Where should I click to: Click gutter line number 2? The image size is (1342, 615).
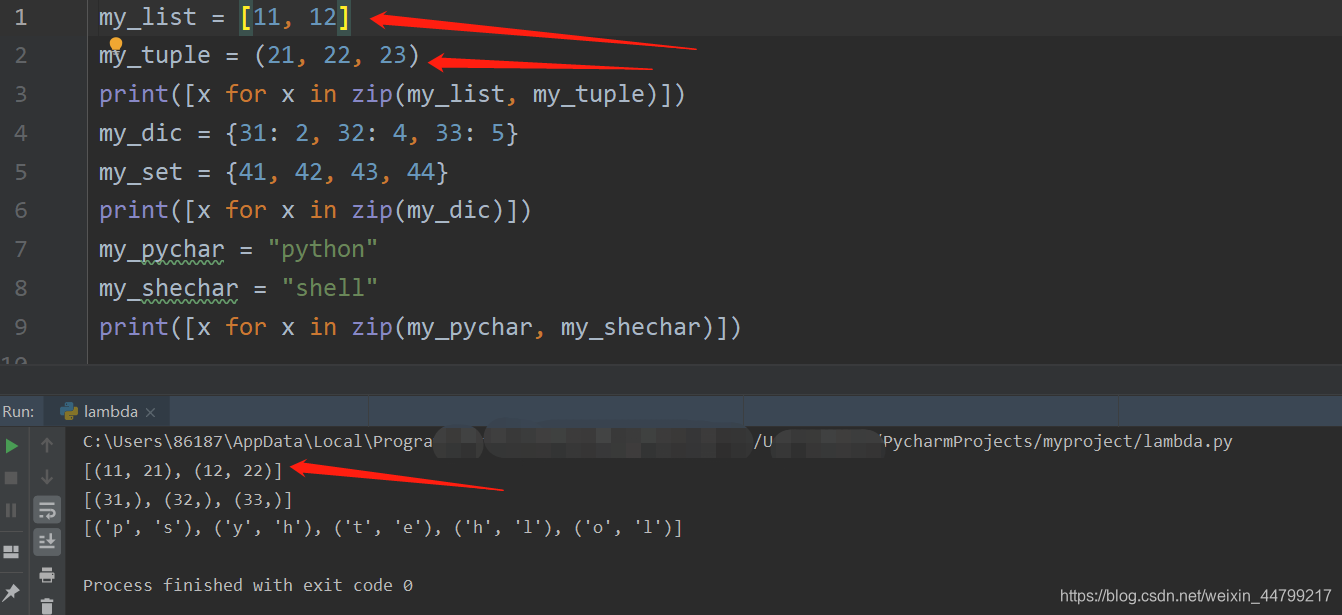point(21,55)
